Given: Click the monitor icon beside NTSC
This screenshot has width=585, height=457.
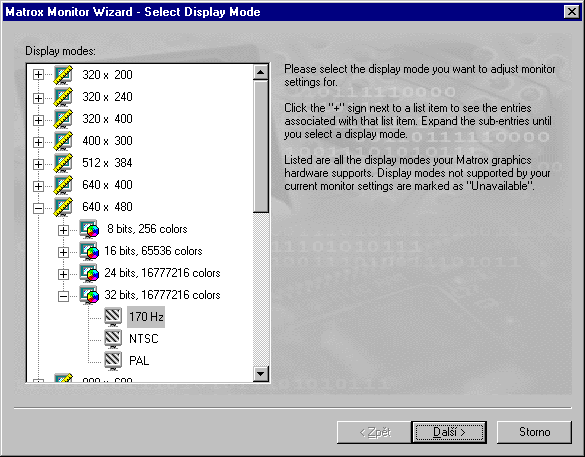Looking at the screenshot, I should coord(113,339).
